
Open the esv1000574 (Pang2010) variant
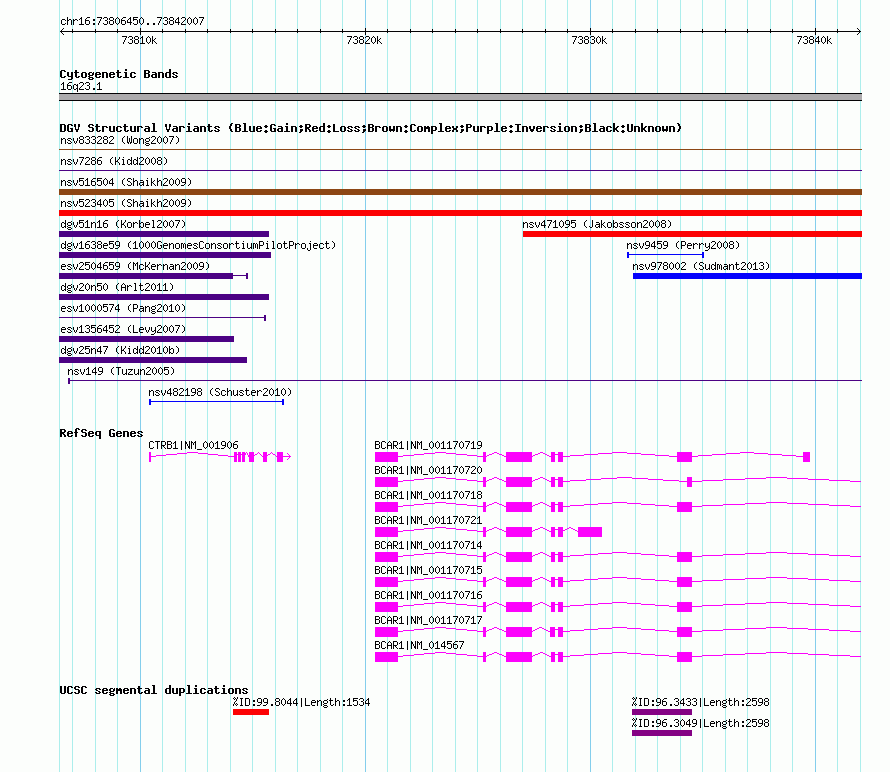(123, 308)
